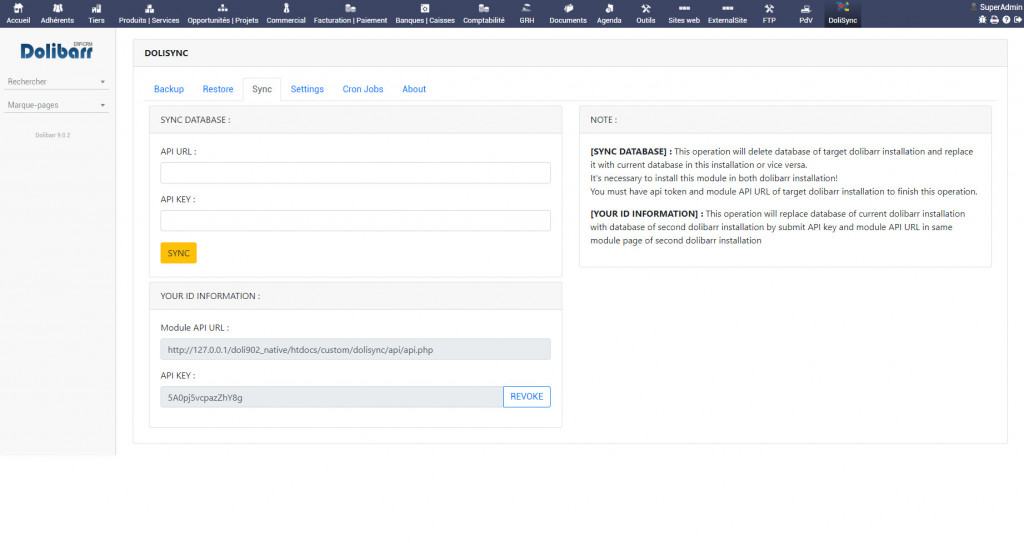Image resolution: width=1024 pixels, height=543 pixels.
Task: Click the API URL input field
Action: pos(355,173)
